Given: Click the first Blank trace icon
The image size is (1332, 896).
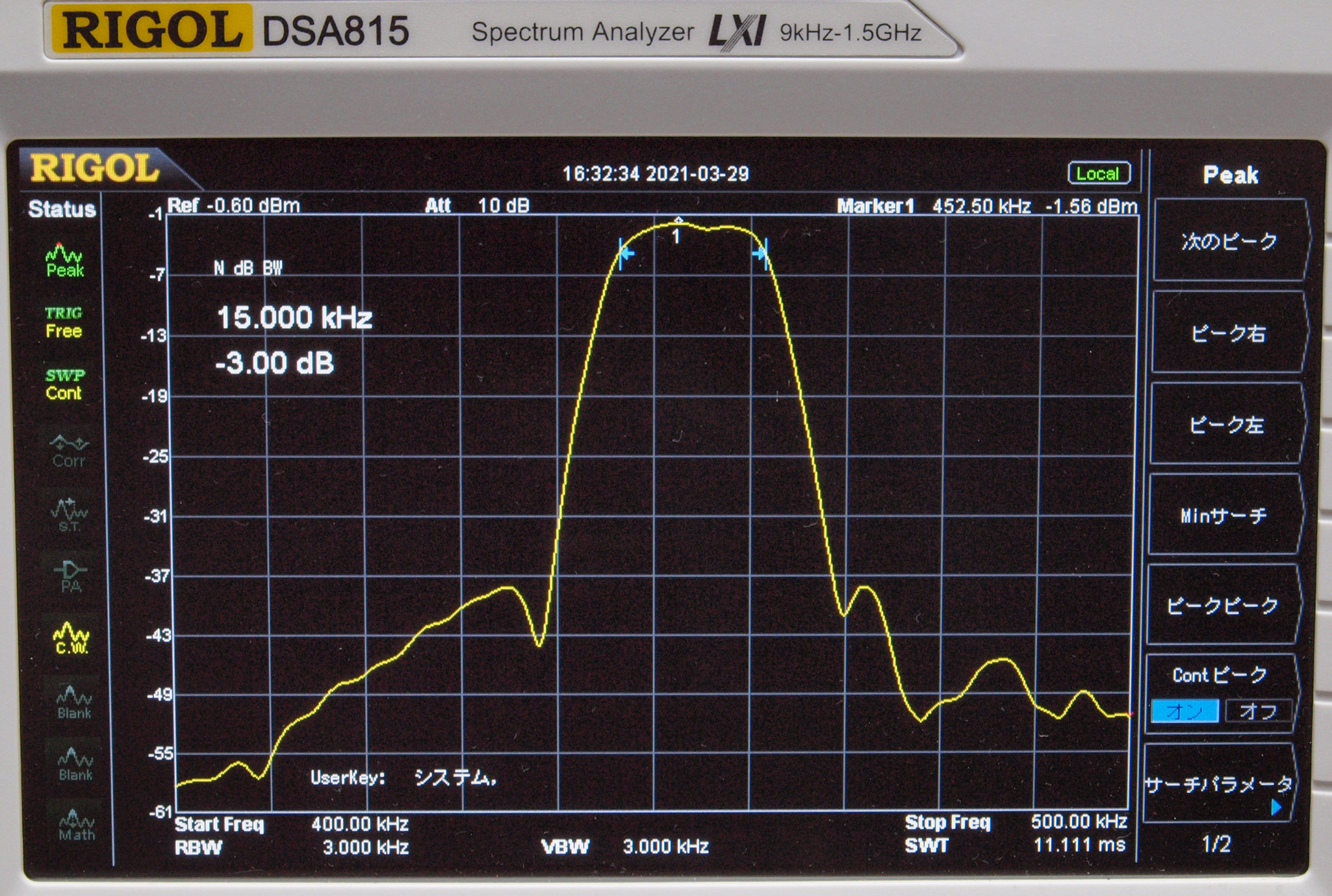Looking at the screenshot, I should (x=74, y=702).
